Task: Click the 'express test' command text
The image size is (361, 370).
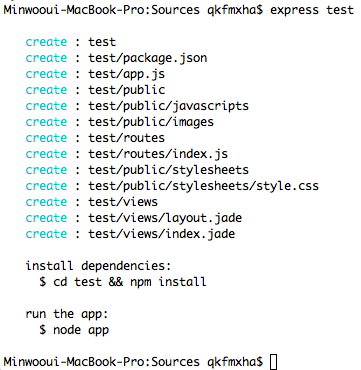Action: pyautogui.click(x=312, y=10)
